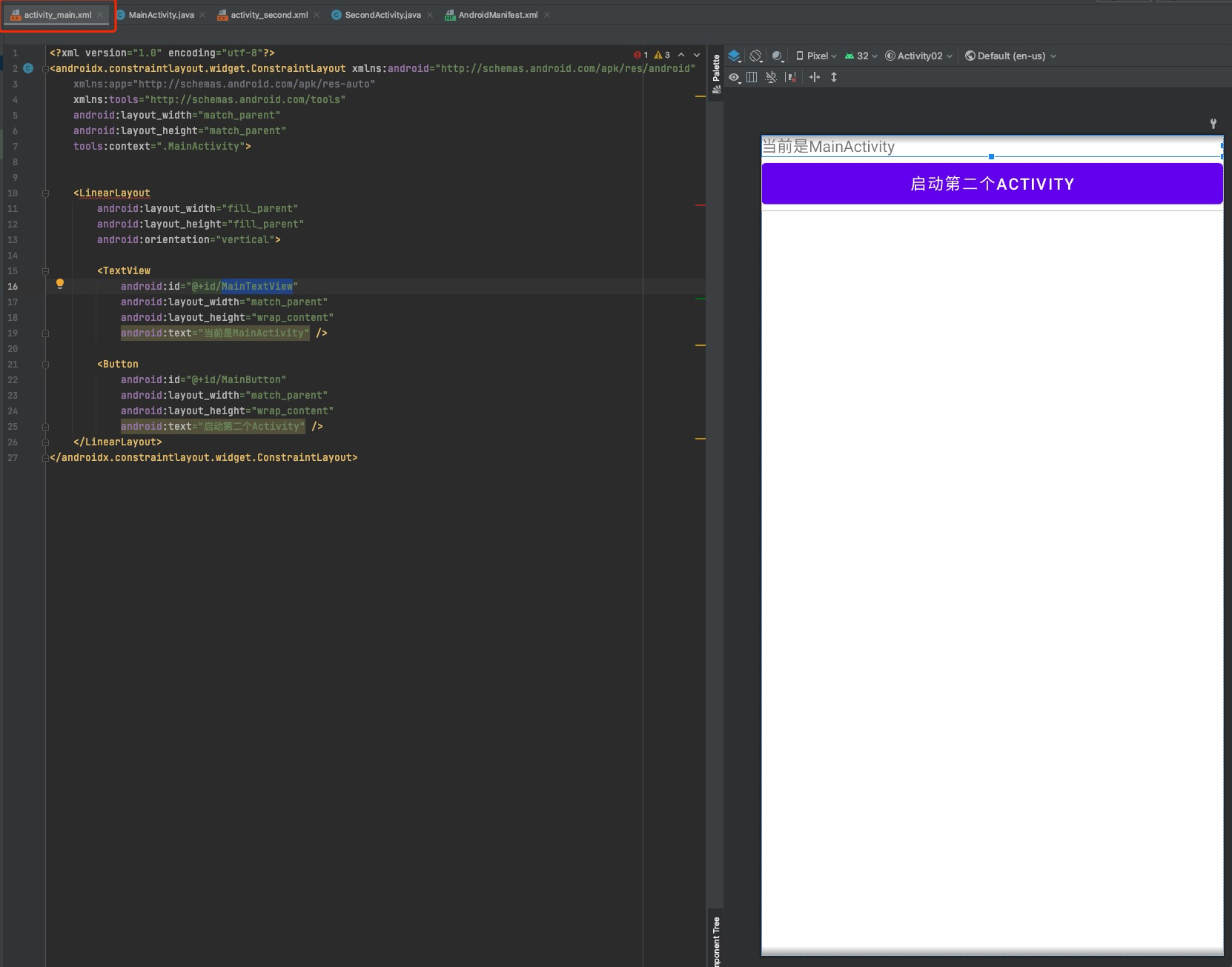The image size is (1232, 967).
Task: Open the AndroidManifest.xml tab
Action: [498, 14]
